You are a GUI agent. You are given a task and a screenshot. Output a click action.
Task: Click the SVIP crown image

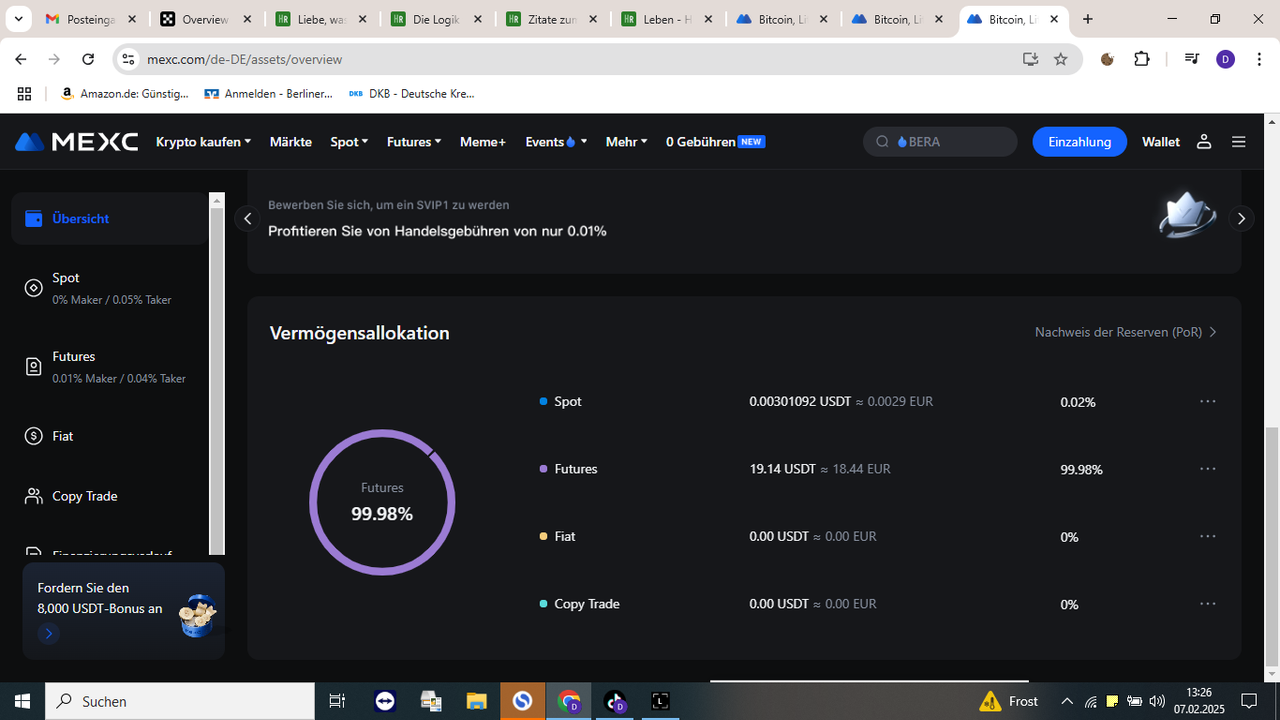[x=1187, y=215]
